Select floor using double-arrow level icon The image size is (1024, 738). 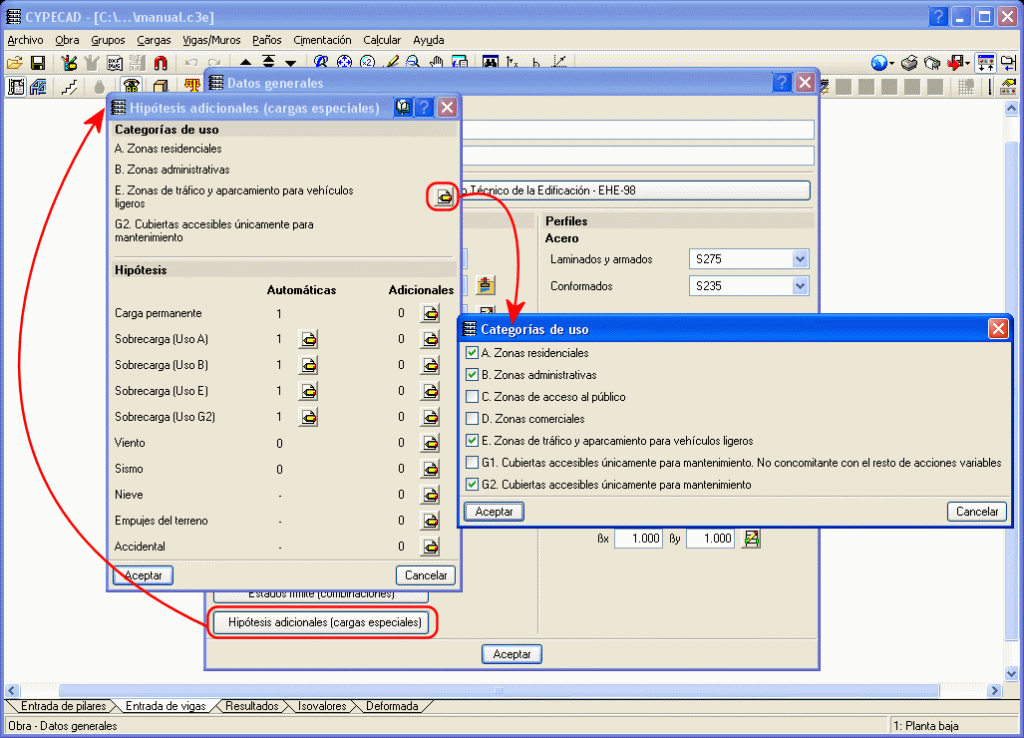(268, 62)
